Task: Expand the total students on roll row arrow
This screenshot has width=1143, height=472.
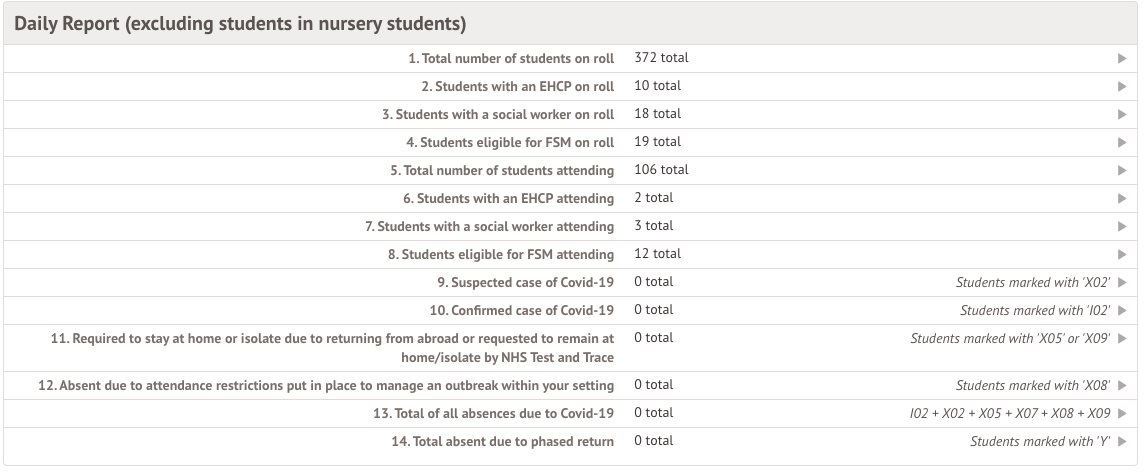Action: coord(1122,59)
